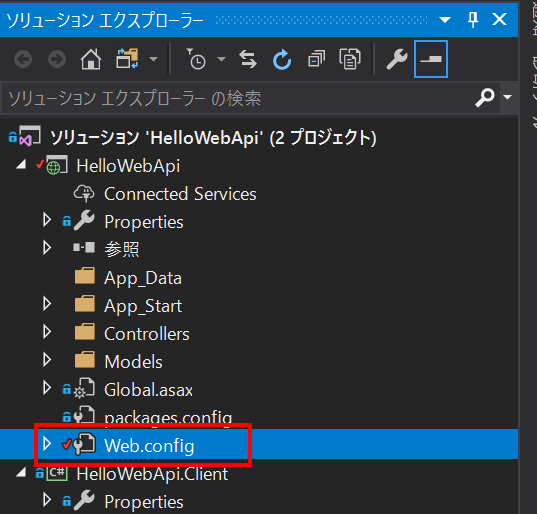This screenshot has height=514, width=537.
Task: Select the Controllers folder
Action: point(147,334)
